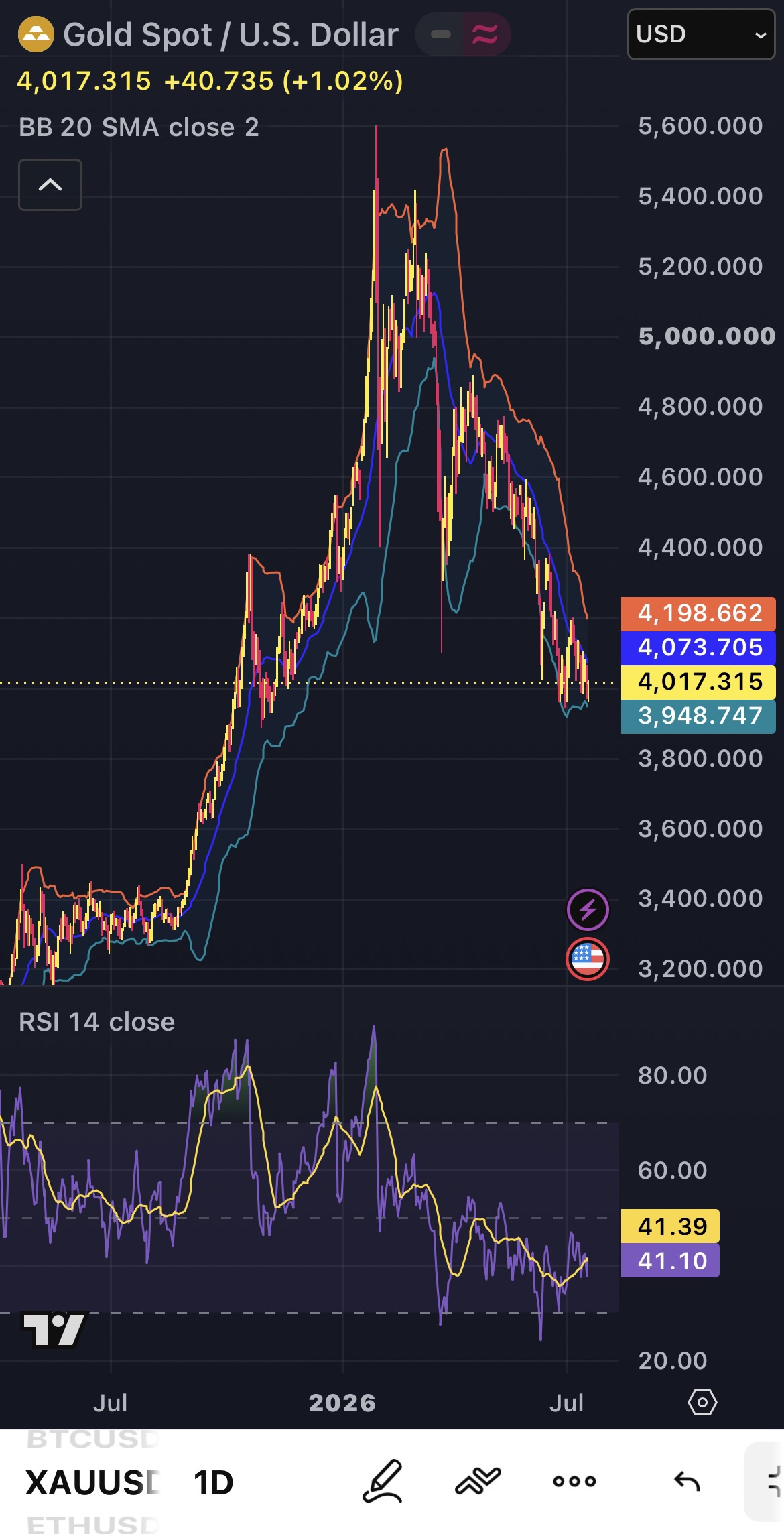The width and height of the screenshot is (784, 1534).
Task: Tap the leftmost Jul time axis label
Action: (110, 1403)
